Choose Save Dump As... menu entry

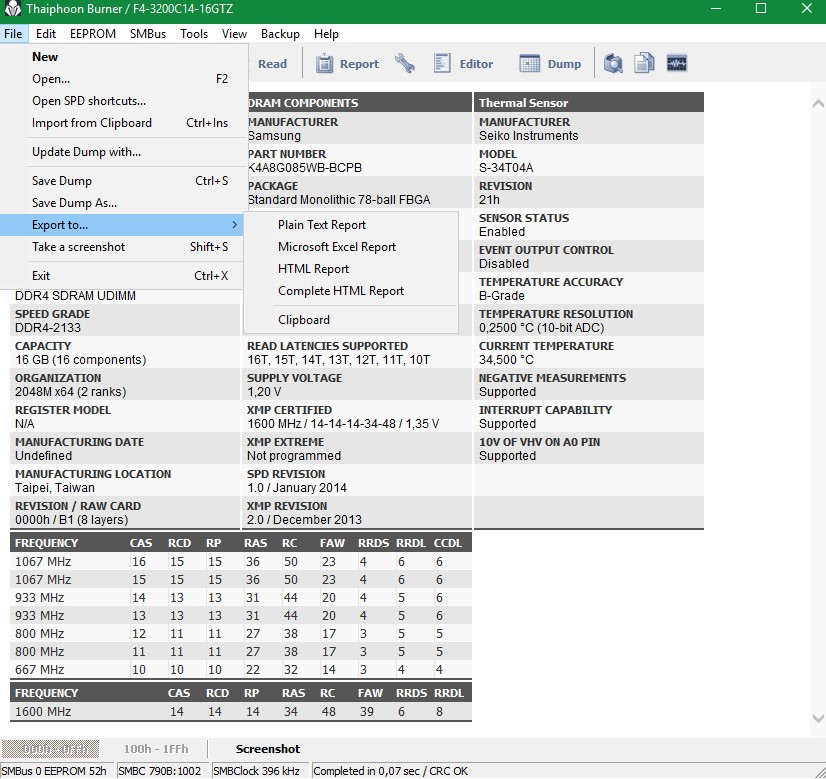pos(122,203)
